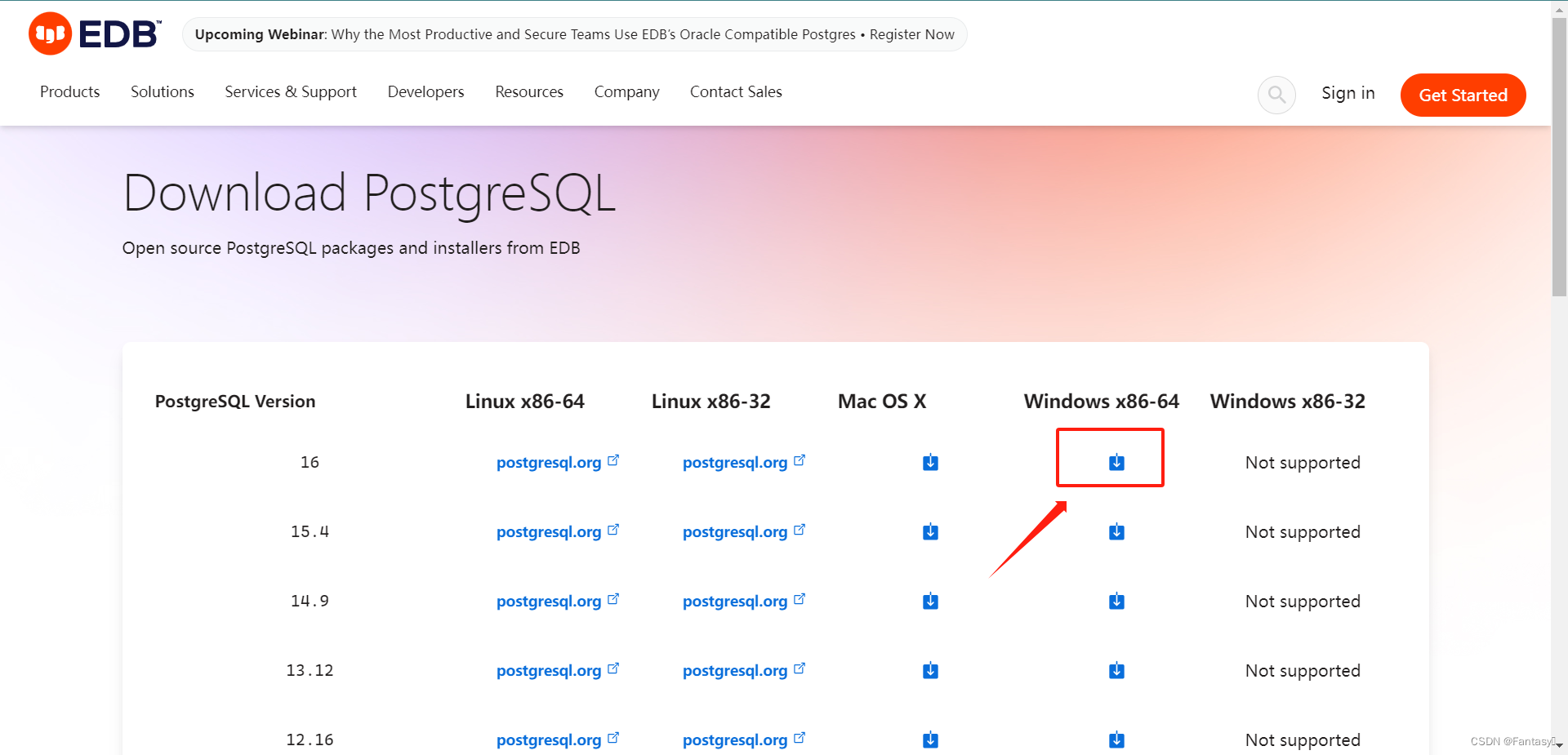Open postgresql.org link for 14.9 Linux x86-64
The height and width of the screenshot is (755, 1568).
pyautogui.click(x=558, y=601)
